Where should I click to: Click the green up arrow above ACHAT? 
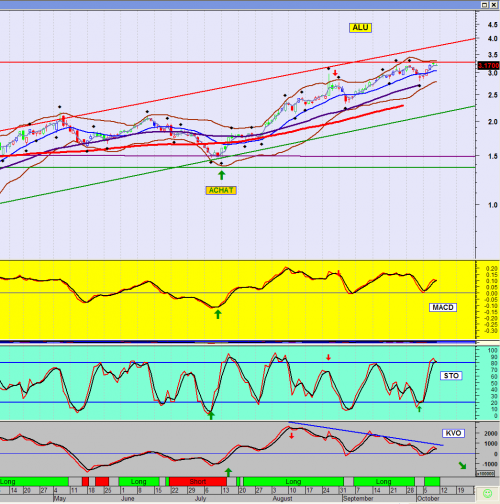point(221,175)
